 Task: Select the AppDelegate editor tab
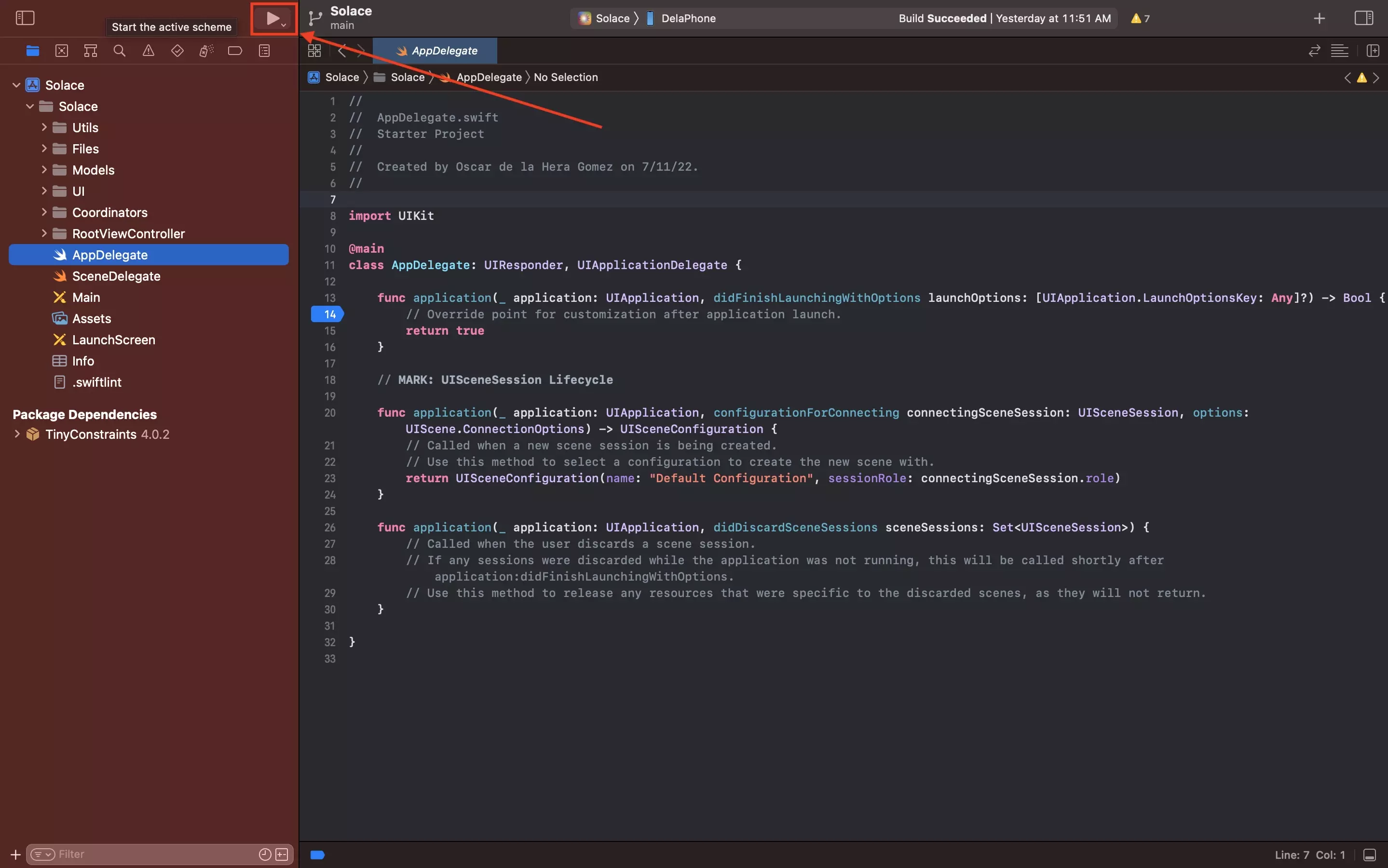click(435, 51)
